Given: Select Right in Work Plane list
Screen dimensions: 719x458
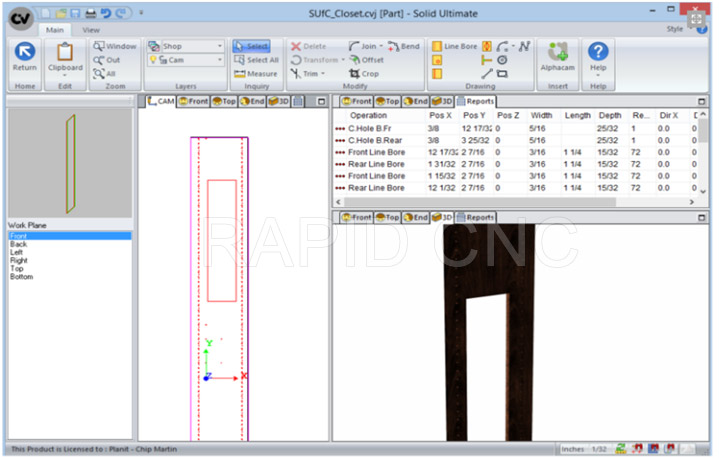Looking at the screenshot, I should click(x=19, y=260).
